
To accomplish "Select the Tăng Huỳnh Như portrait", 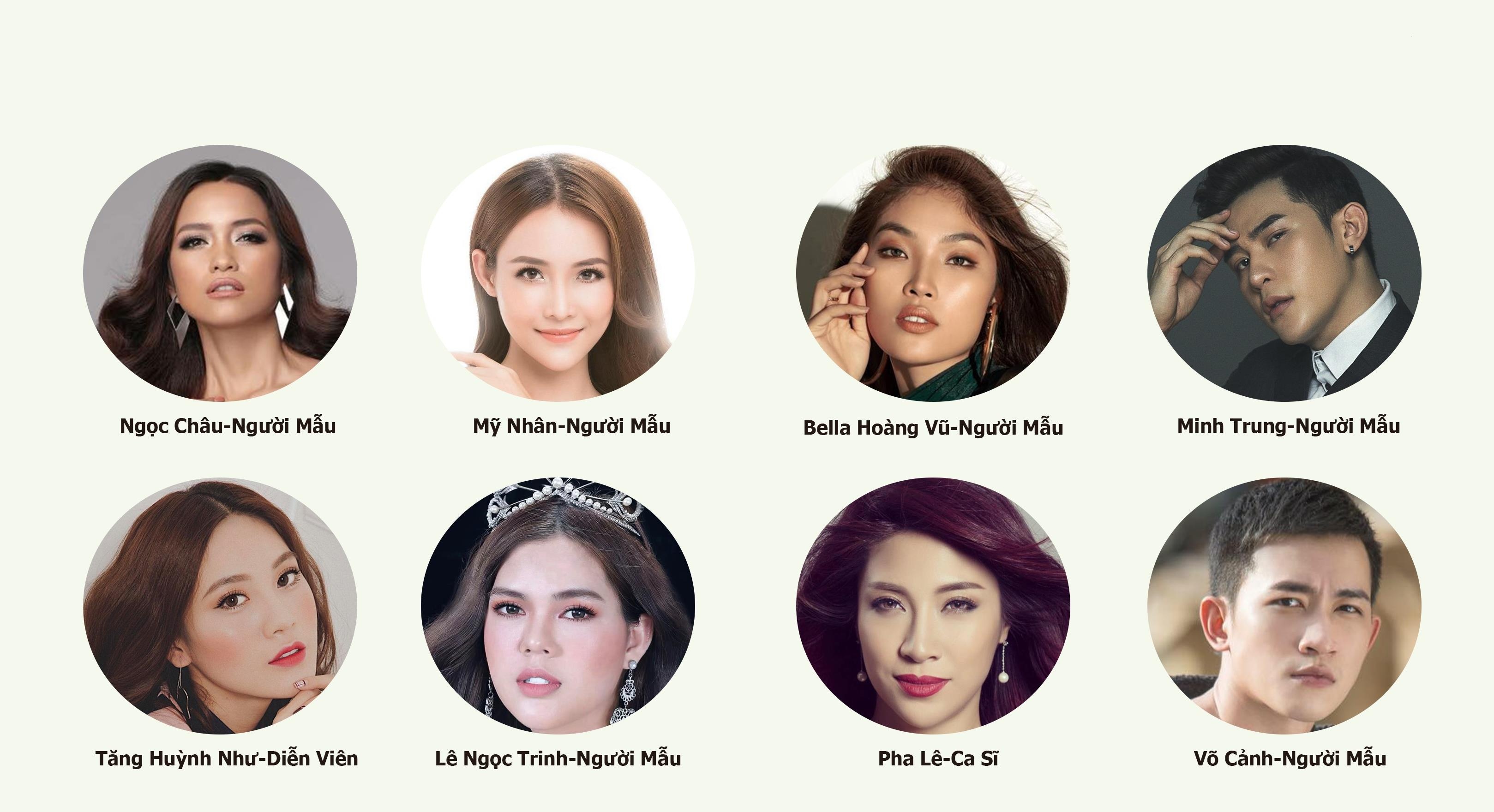I will pyautogui.click(x=221, y=606).
